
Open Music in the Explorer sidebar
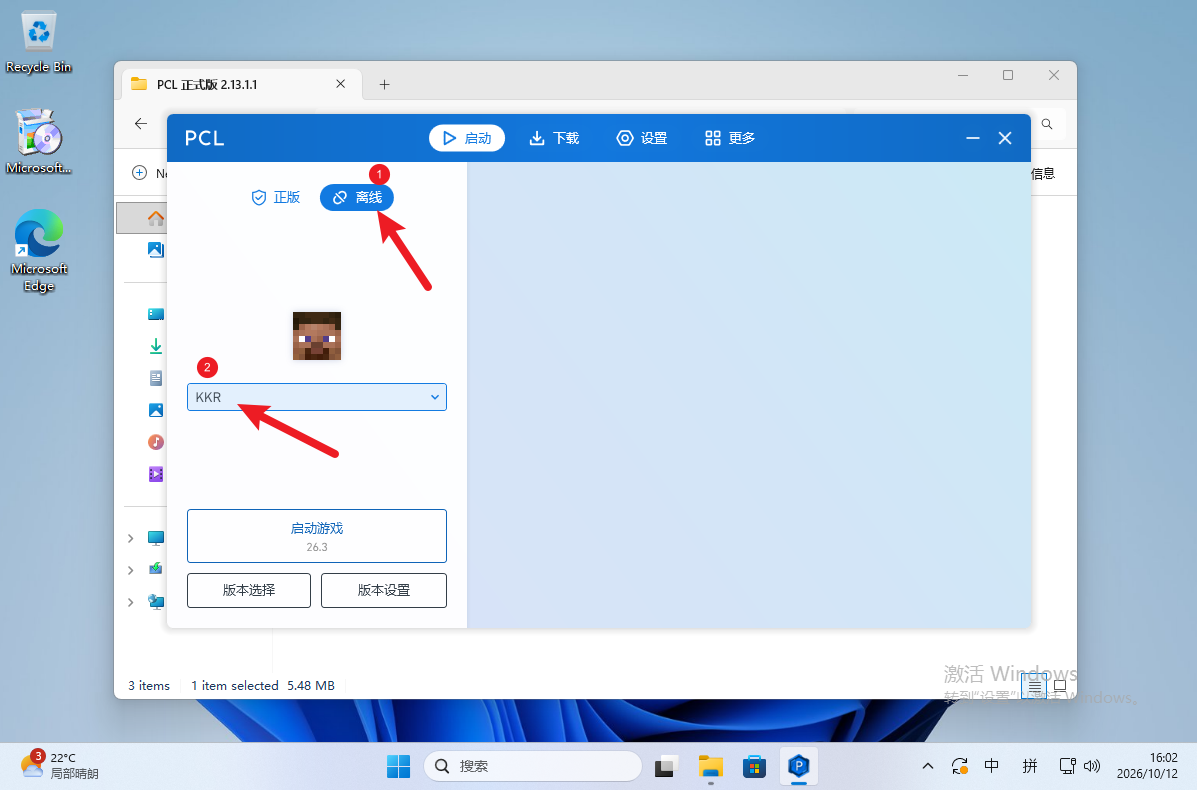[156, 442]
